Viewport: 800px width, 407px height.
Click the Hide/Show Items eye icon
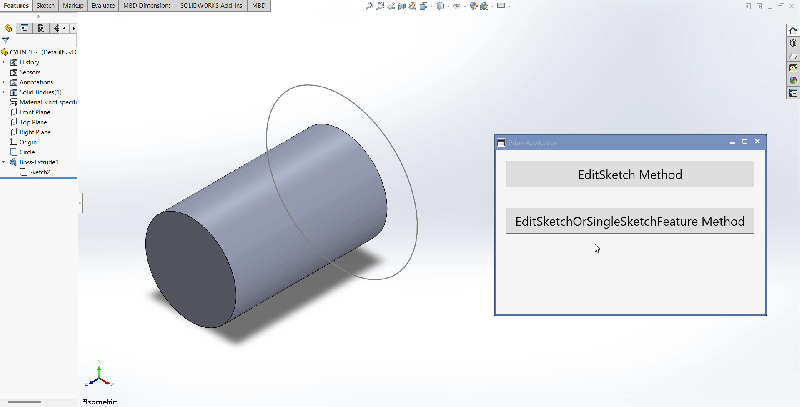click(x=457, y=6)
